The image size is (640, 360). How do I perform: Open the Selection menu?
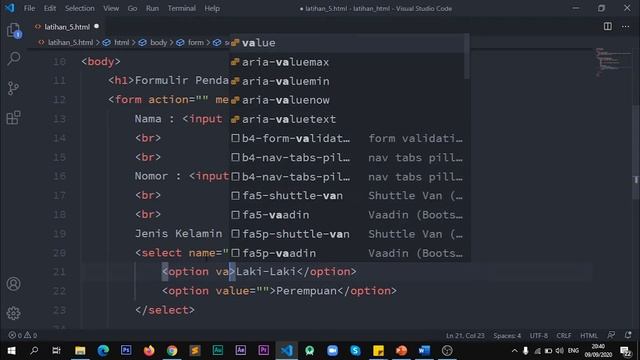(80, 8)
